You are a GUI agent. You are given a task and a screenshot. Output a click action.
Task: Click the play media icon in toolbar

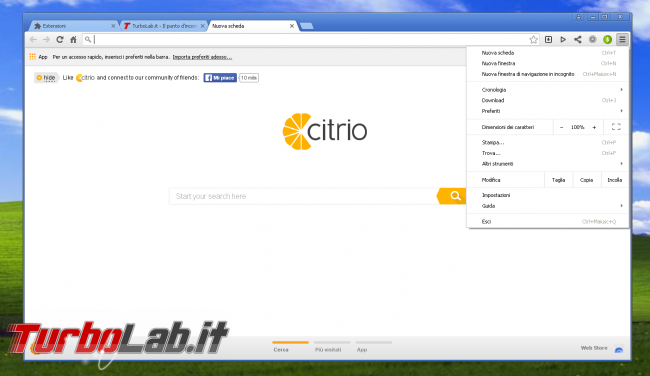coord(563,39)
